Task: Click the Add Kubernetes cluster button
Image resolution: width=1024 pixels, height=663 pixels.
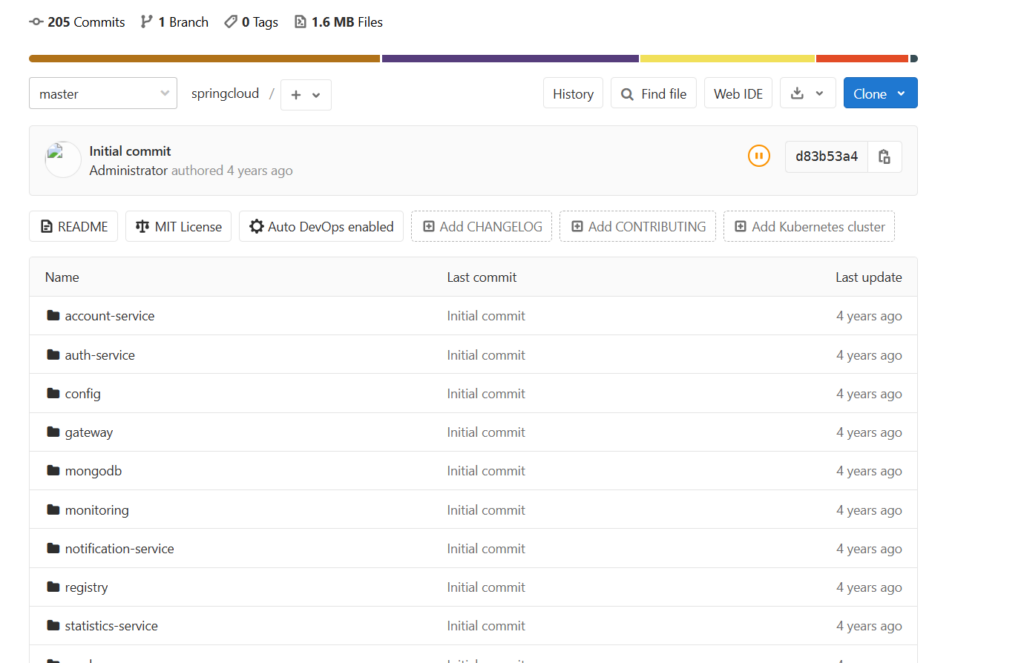Action: pos(809,227)
